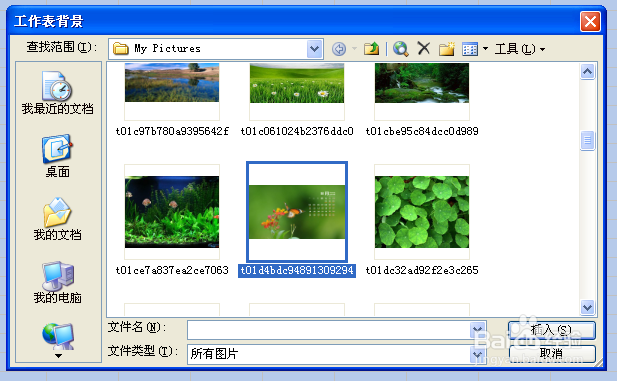Image resolution: width=617 pixels, height=381 pixels.
Task: Select the lake landscape thumbnail
Action: (172, 83)
